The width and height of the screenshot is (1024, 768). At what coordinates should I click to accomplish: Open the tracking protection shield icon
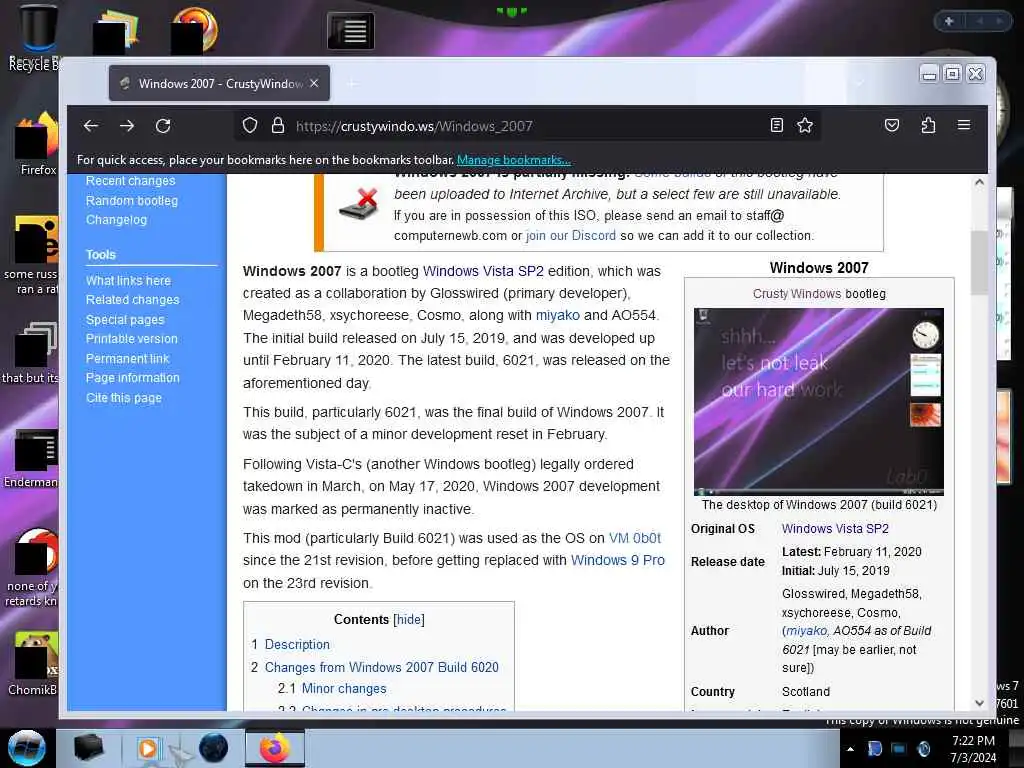point(250,125)
